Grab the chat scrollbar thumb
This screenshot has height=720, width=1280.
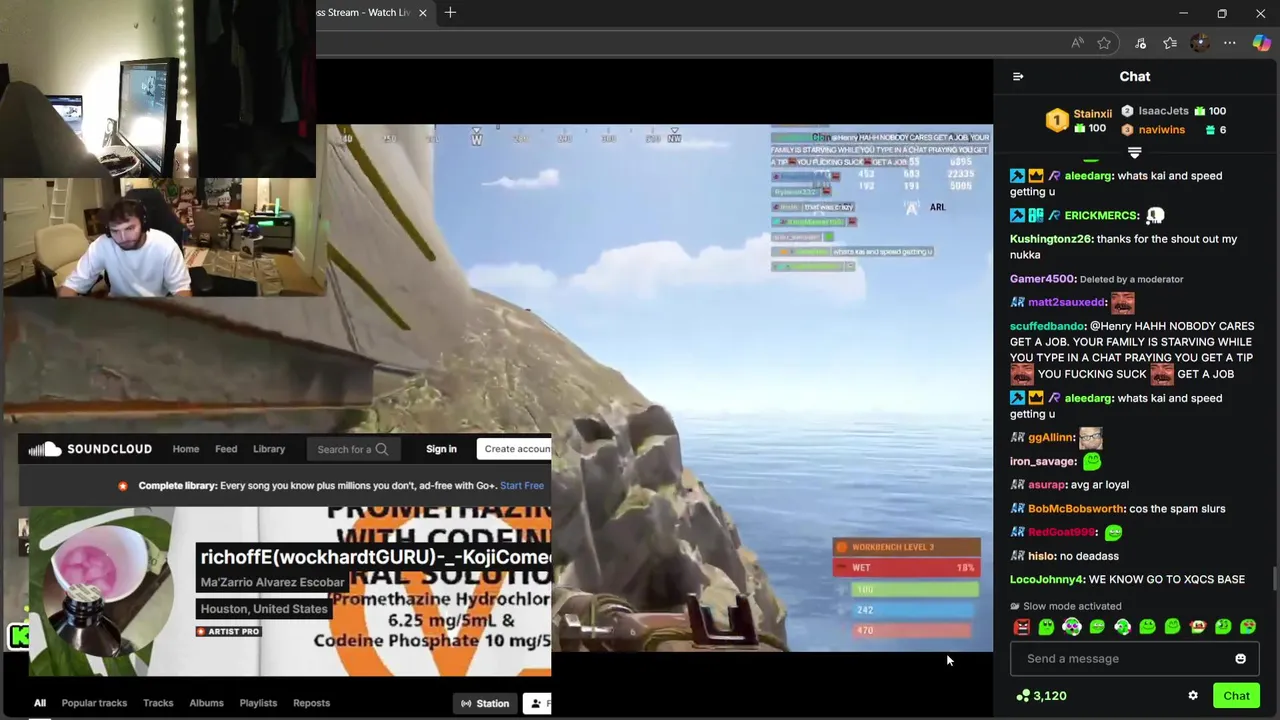click(x=1274, y=579)
